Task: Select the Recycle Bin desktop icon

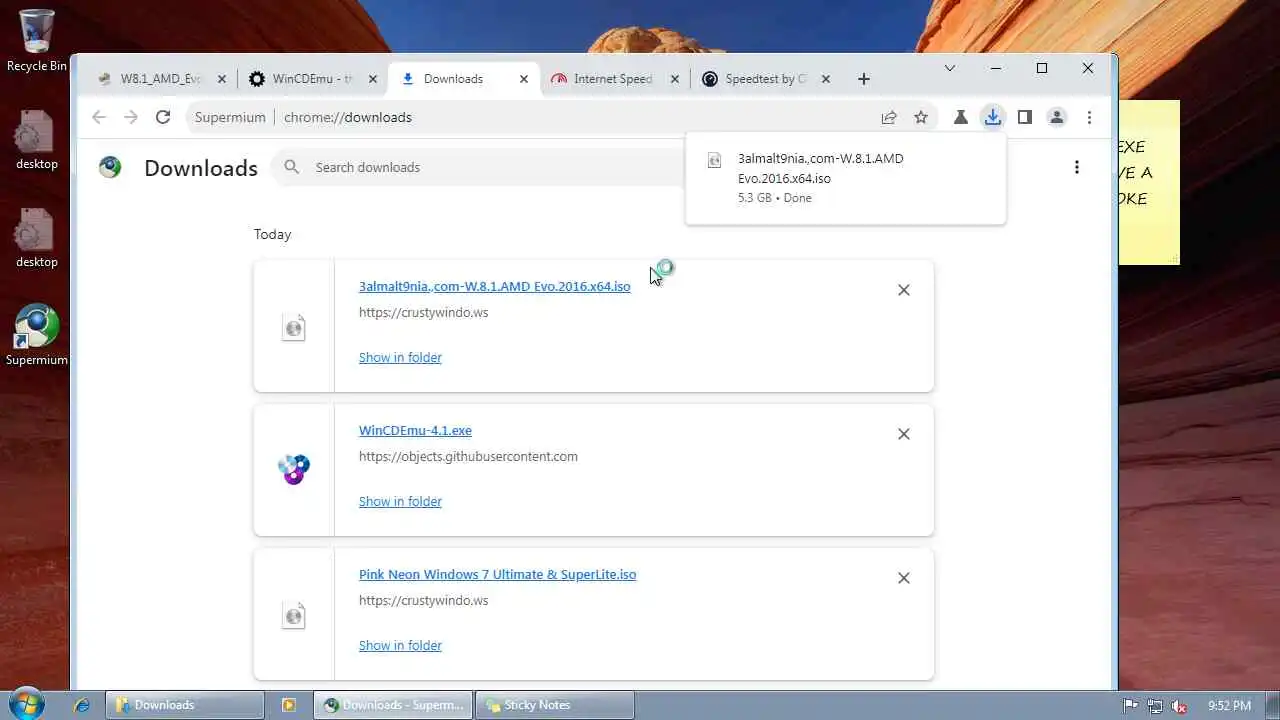Action: pos(37,41)
